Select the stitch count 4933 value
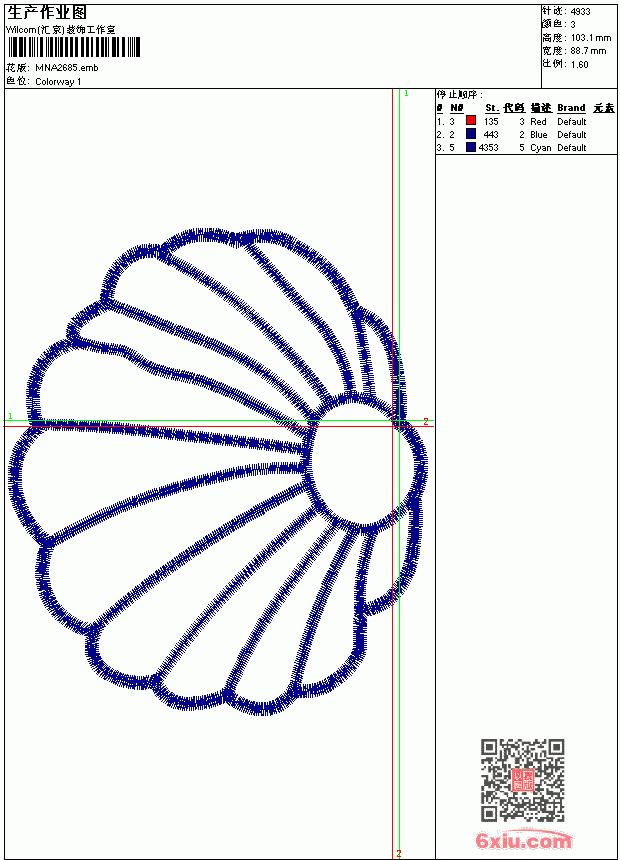Screen dimensions: 620x860 tap(580, 12)
